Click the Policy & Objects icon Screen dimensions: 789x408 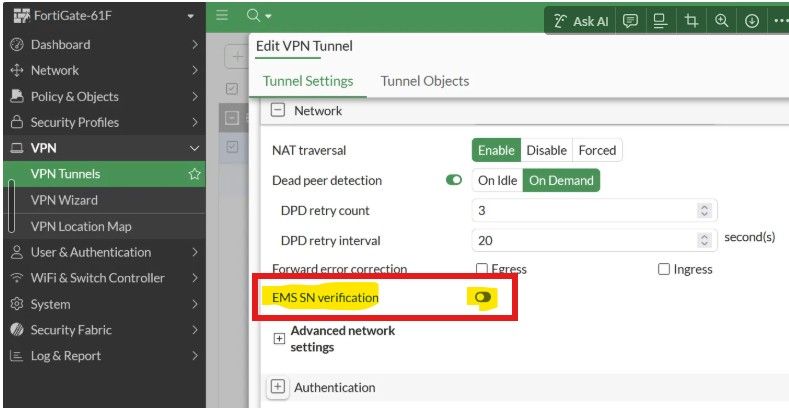[17, 96]
